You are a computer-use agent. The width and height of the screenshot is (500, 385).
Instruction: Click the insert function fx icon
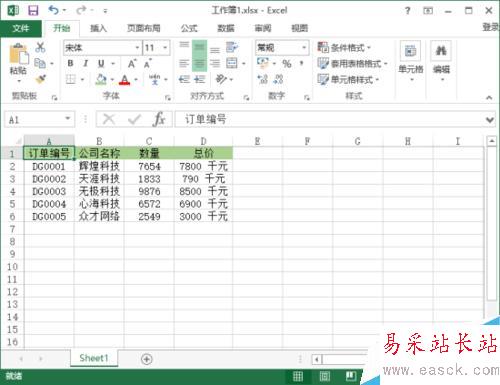click(159, 119)
